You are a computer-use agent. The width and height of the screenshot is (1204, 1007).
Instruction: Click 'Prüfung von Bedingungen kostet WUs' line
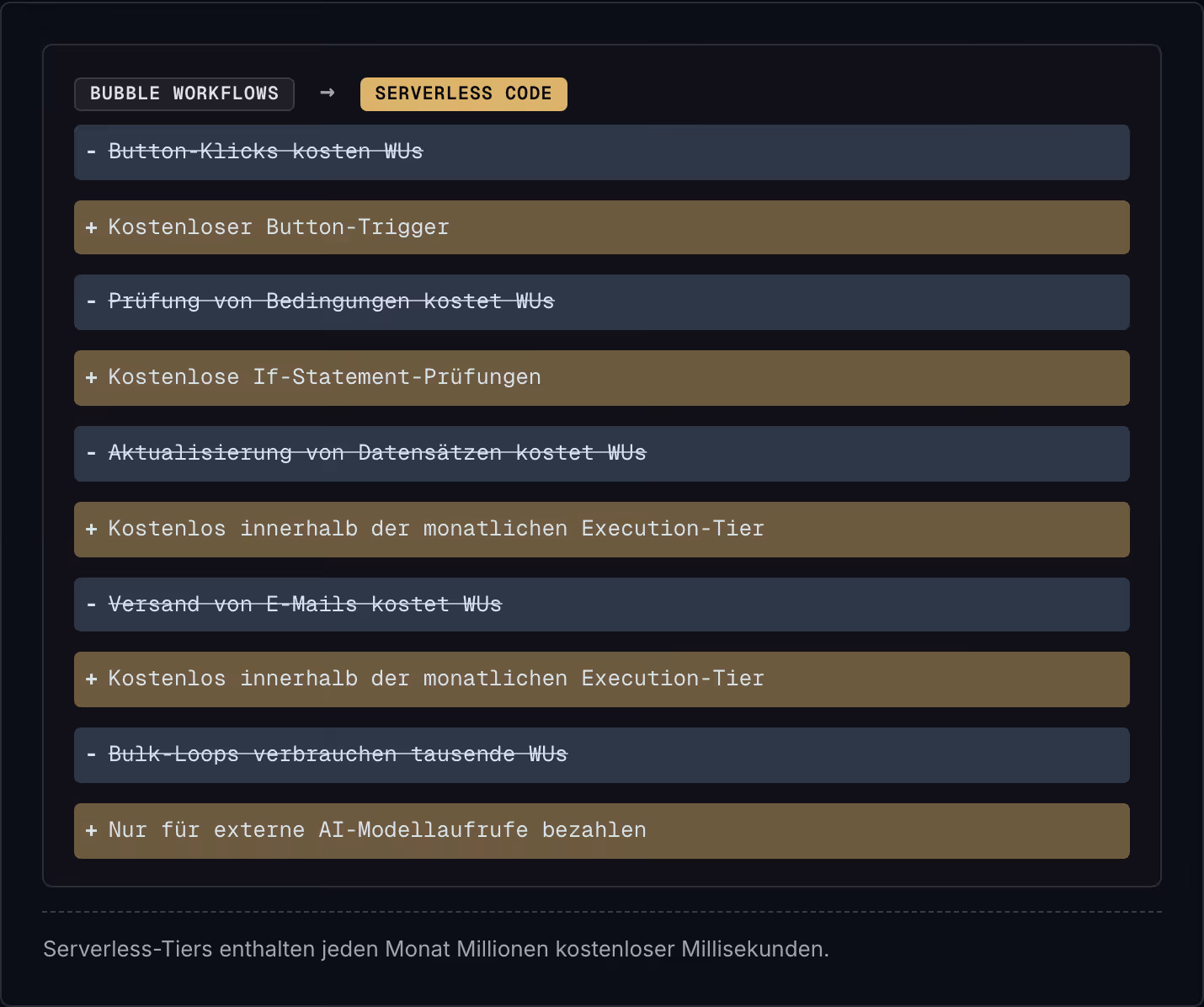(602, 302)
